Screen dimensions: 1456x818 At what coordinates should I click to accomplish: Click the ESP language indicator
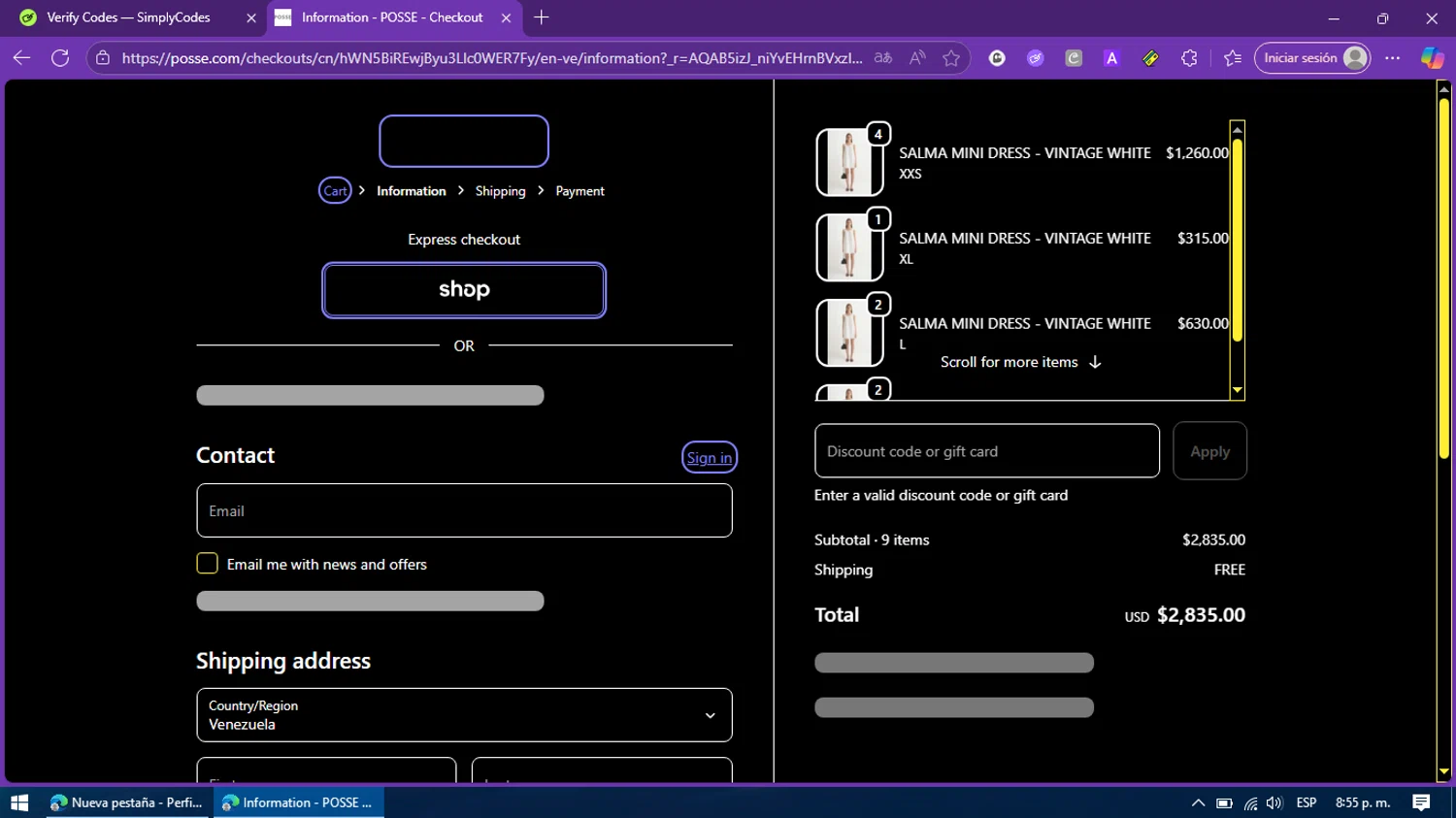[x=1307, y=802]
